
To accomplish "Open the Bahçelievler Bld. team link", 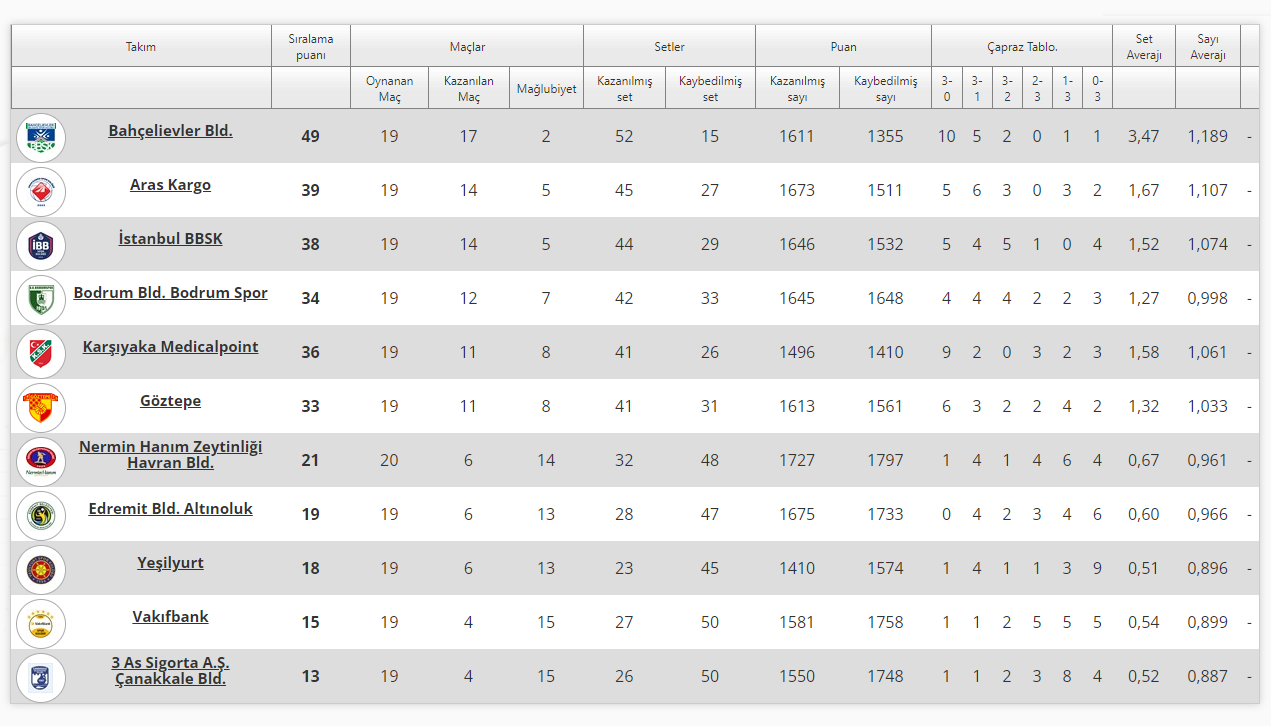I will coord(170,131).
